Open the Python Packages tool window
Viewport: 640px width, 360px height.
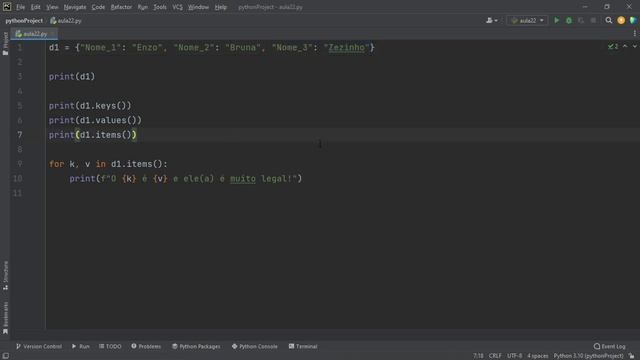tap(196, 346)
